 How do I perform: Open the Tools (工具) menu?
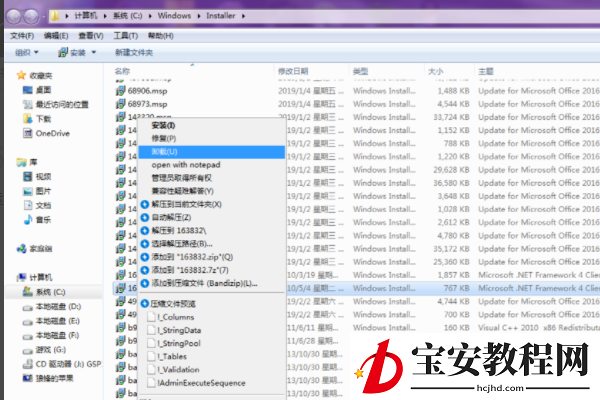(x=126, y=36)
